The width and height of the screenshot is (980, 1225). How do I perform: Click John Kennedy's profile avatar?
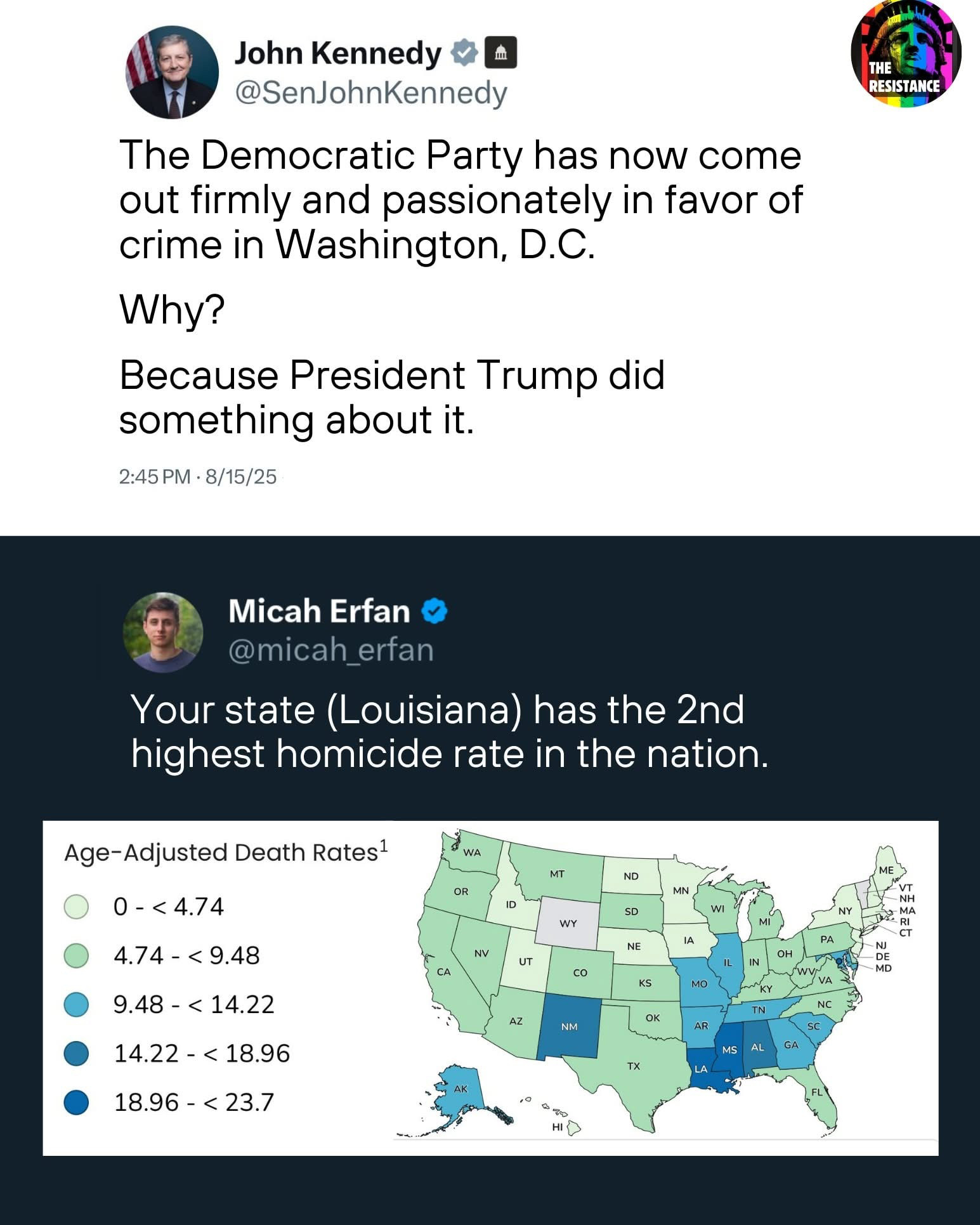tap(173, 72)
